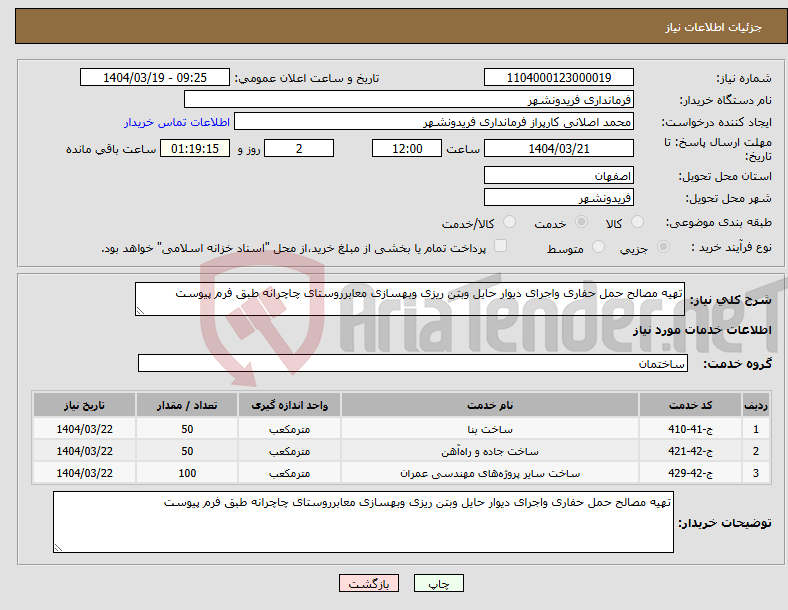
Task: Click the شماره نیاز label
Action: pyautogui.click(x=744, y=78)
